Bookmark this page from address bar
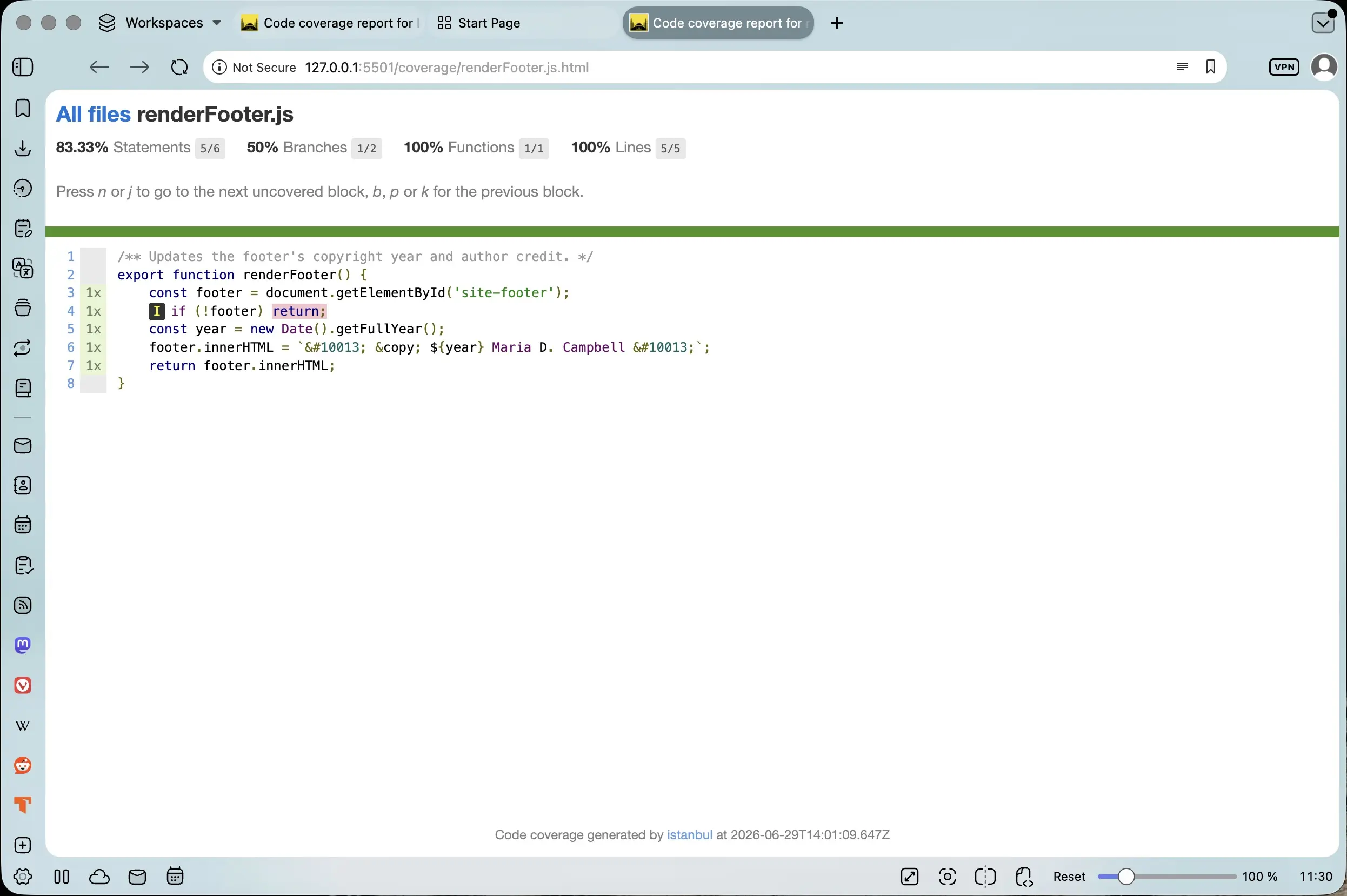This screenshot has width=1347, height=896. (x=1210, y=67)
